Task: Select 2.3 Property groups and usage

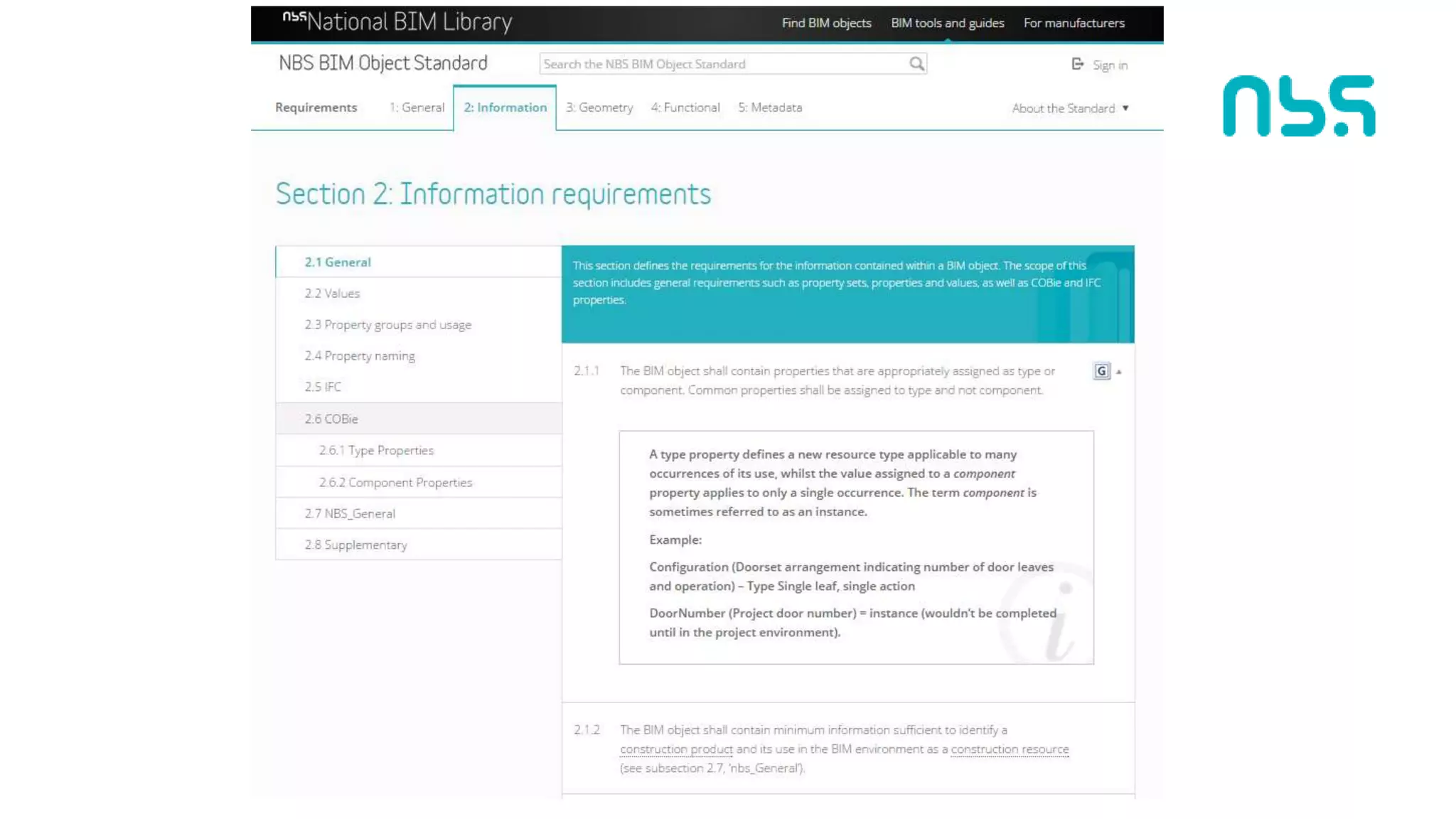Action: 388,325
